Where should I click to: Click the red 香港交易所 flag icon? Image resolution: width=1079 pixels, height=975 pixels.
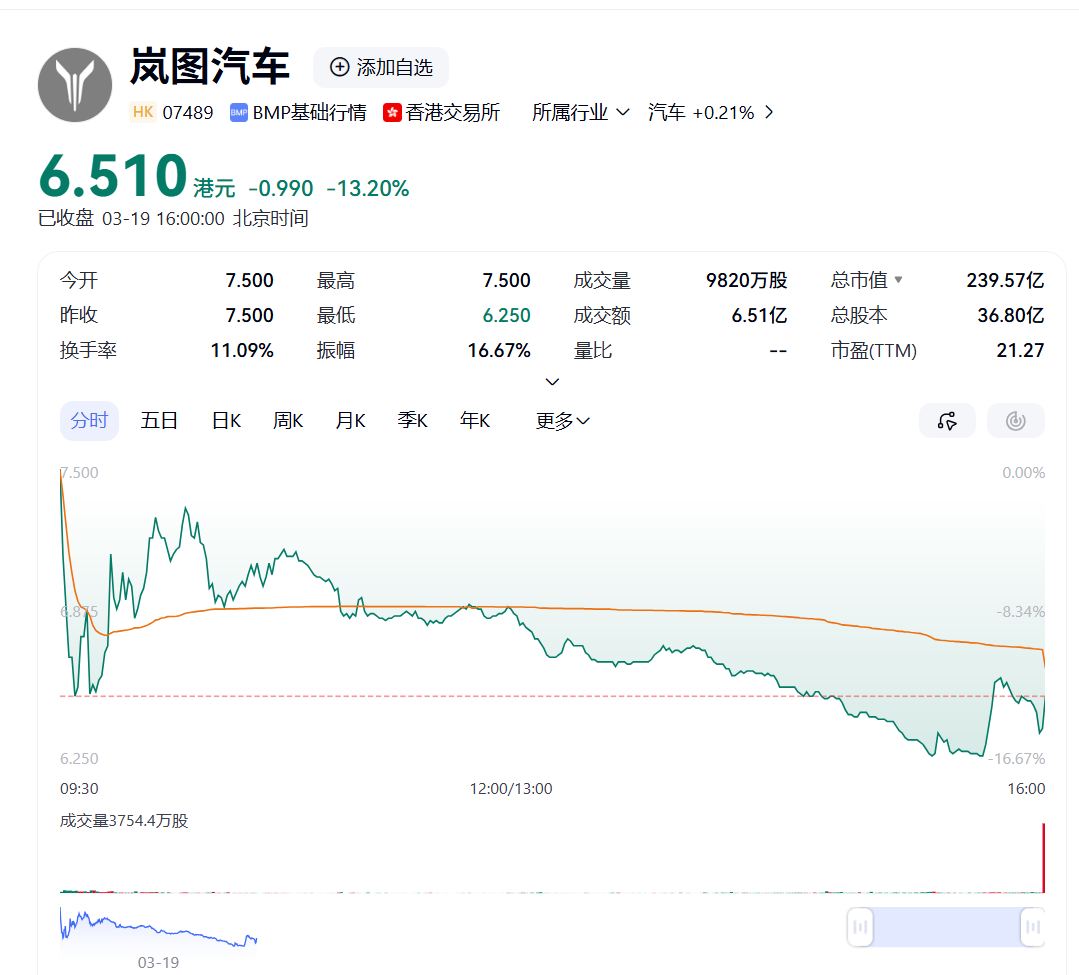coord(391,113)
